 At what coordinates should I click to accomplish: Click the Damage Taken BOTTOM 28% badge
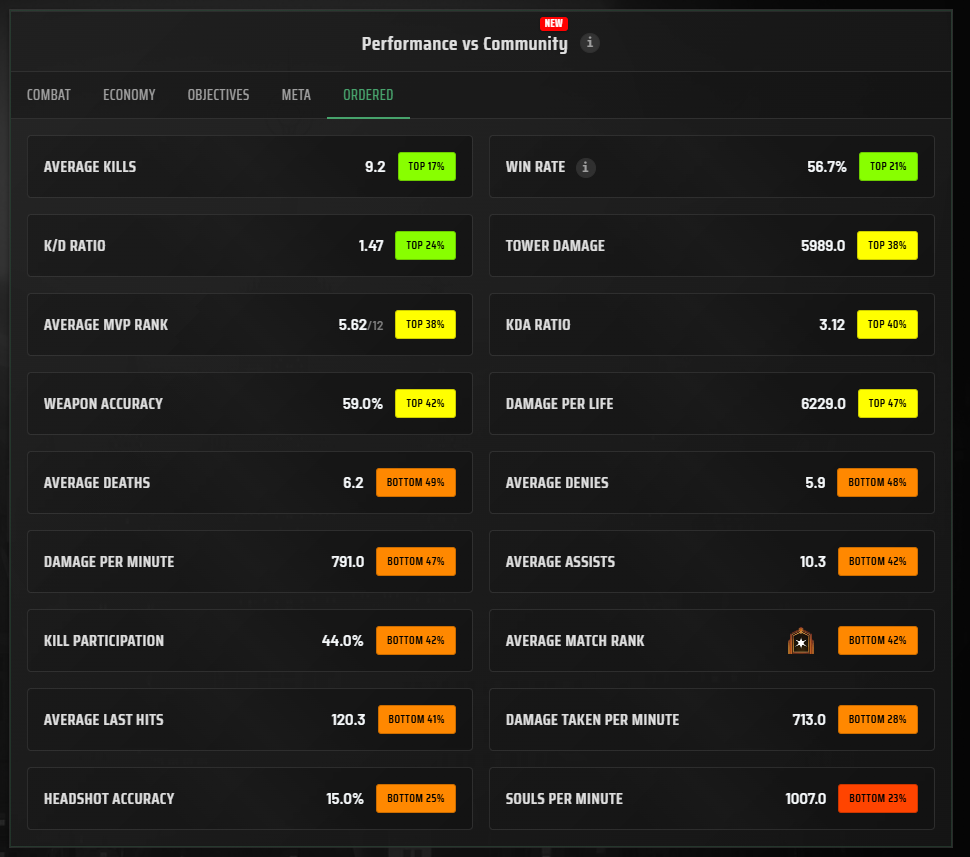click(877, 720)
